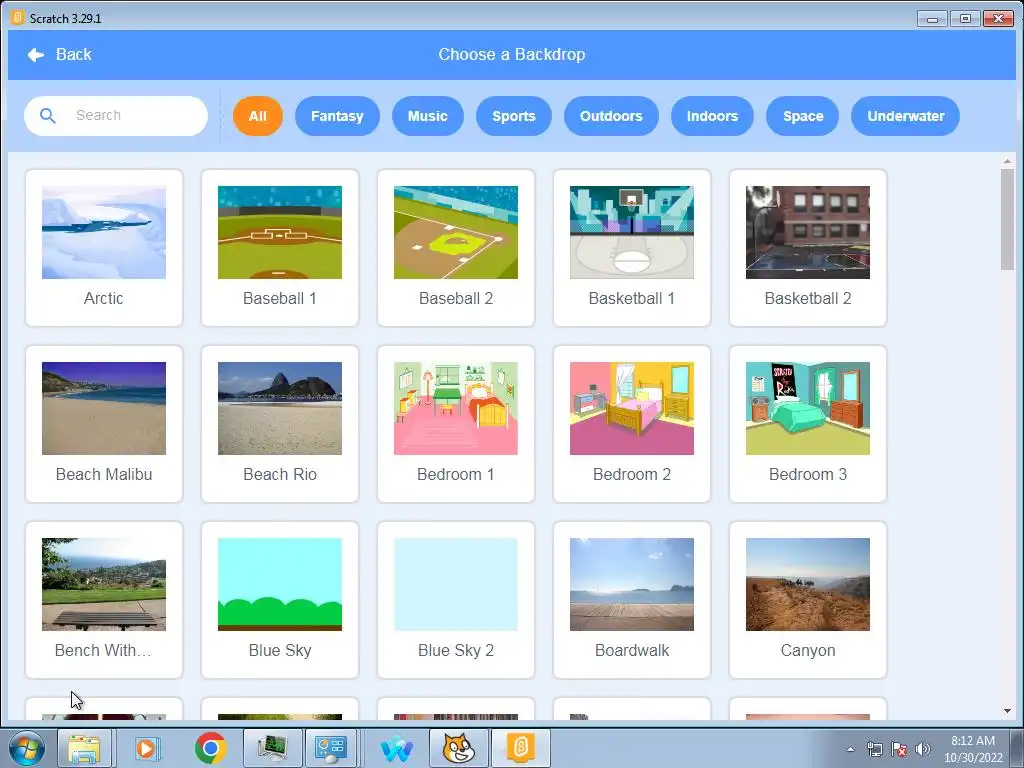The height and width of the screenshot is (768, 1024).
Task: Switch to the Indoors category
Action: [x=712, y=116]
